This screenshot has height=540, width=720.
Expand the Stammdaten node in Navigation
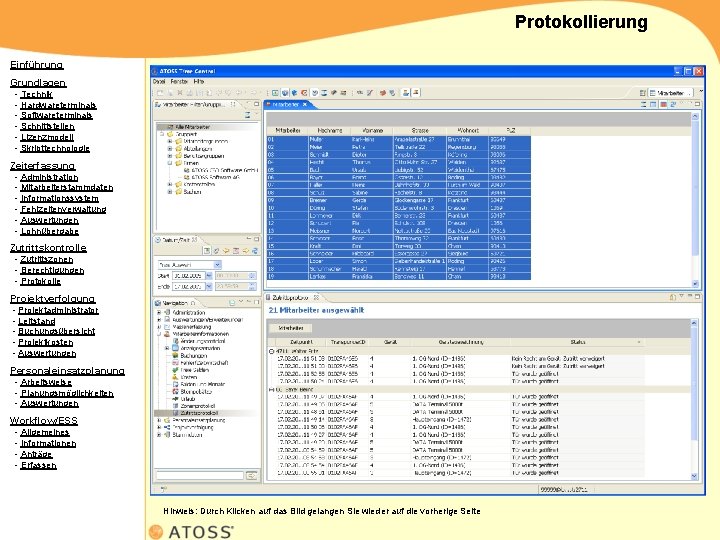coord(159,434)
